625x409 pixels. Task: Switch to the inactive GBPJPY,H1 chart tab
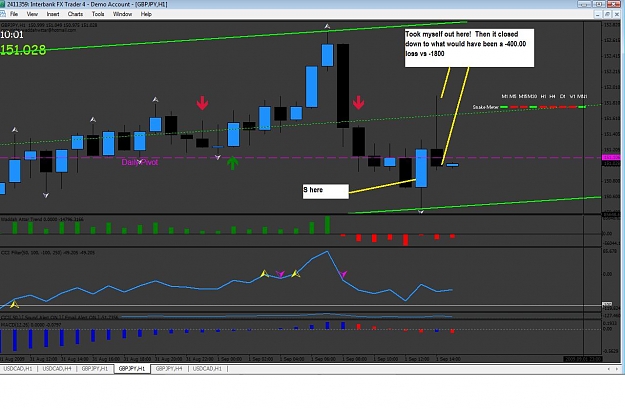coord(95,369)
